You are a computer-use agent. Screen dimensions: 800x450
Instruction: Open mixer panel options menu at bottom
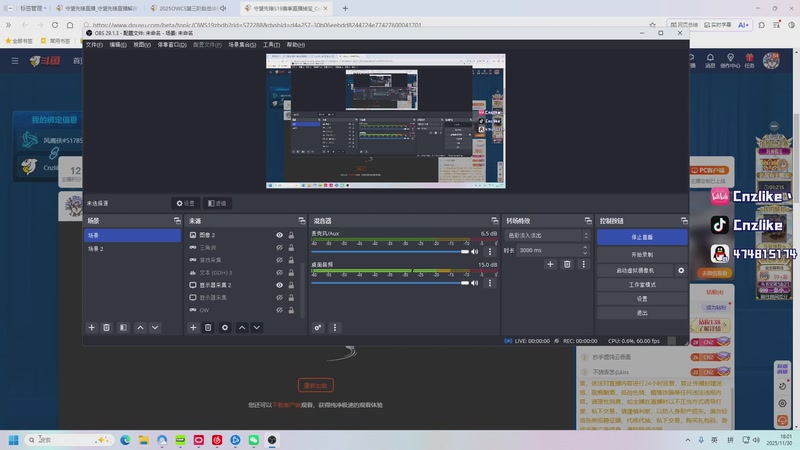coord(335,328)
